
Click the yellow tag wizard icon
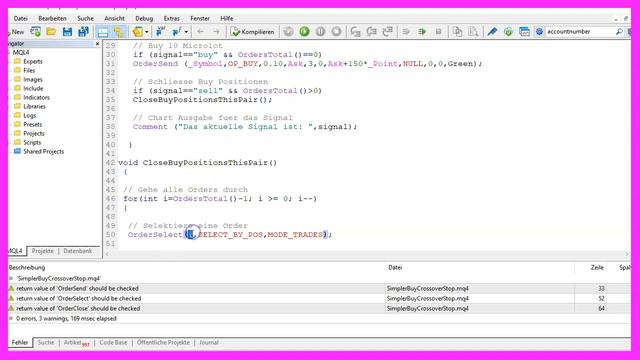(x=137, y=31)
